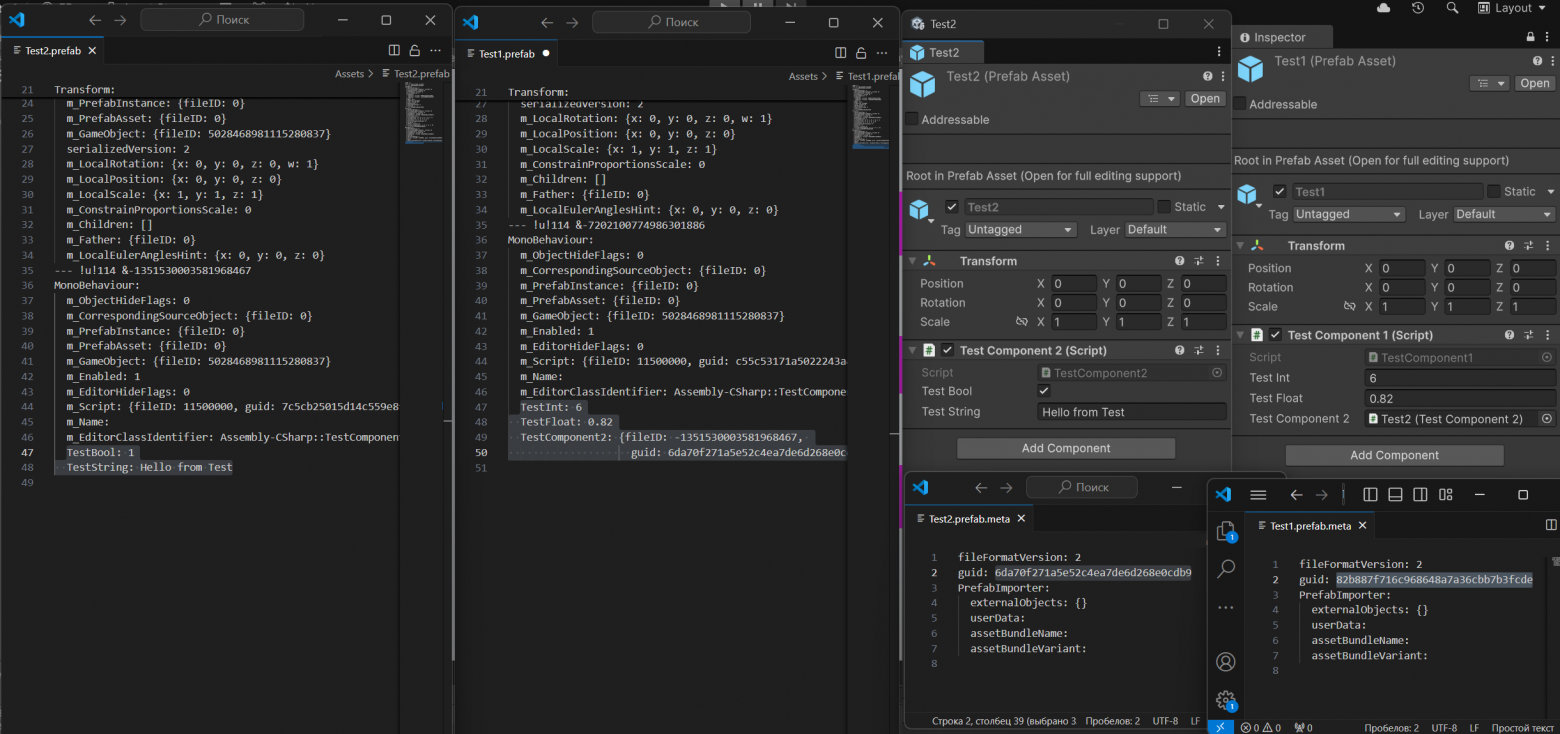Click the lock icon on the Unity Inspector tab

(x=1530, y=37)
